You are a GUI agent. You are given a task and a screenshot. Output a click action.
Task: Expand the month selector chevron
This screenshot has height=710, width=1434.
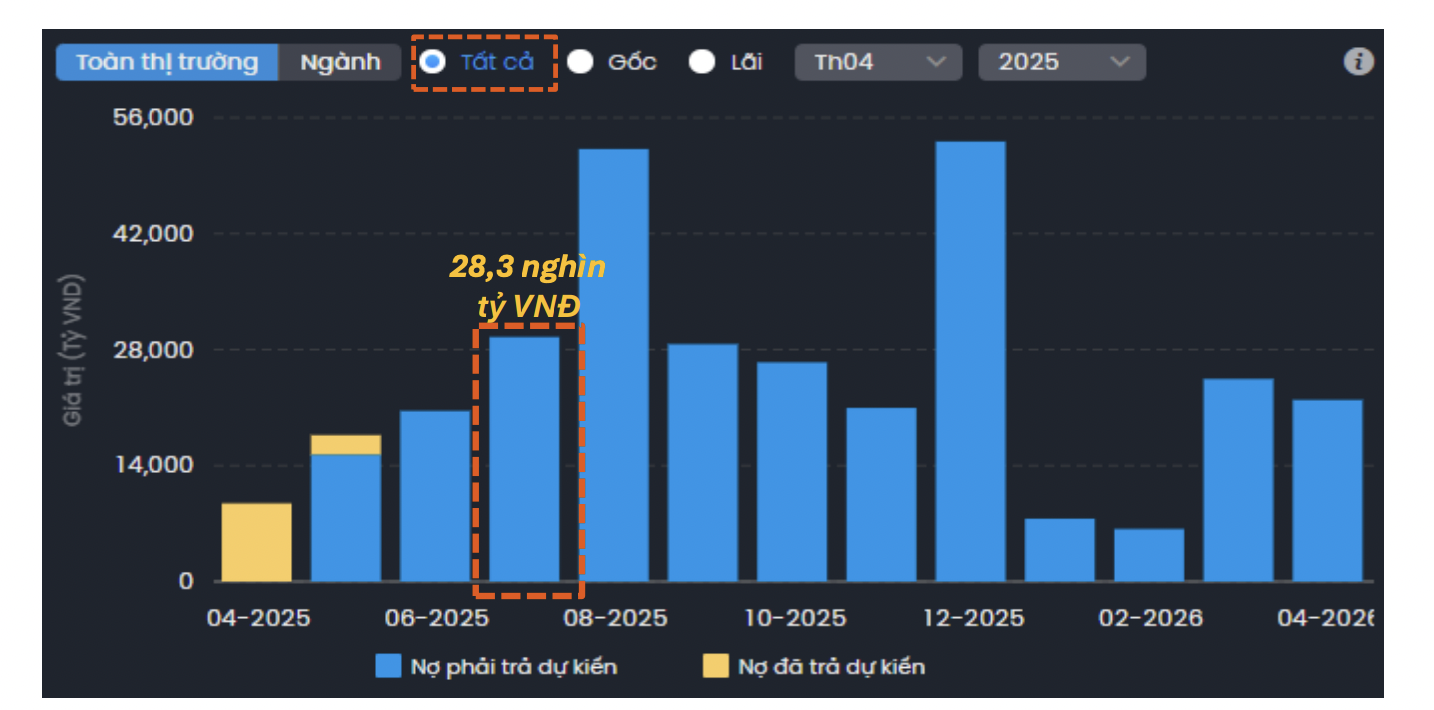[x=938, y=61]
